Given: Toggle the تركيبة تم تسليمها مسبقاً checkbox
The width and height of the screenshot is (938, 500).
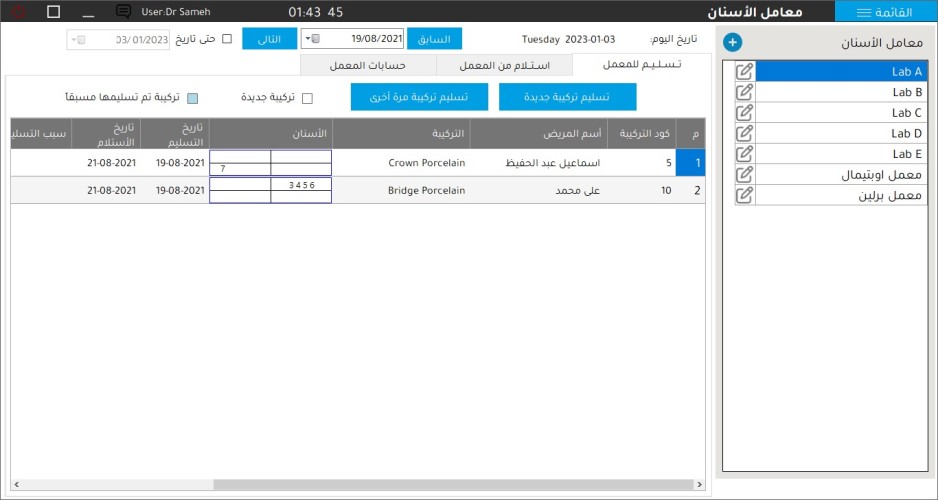Looking at the screenshot, I should (193, 98).
